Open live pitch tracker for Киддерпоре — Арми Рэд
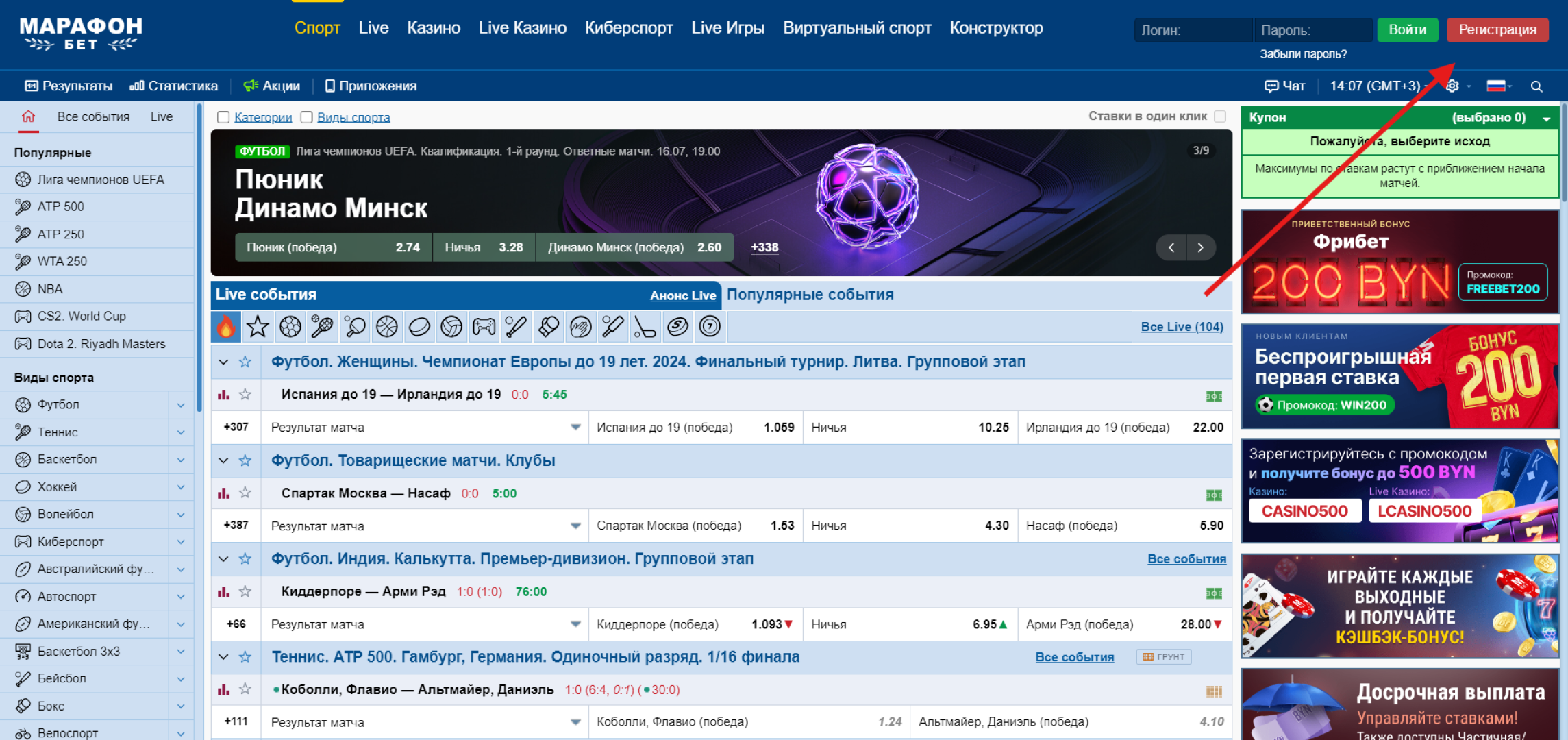This screenshot has width=1568, height=740. click(1214, 593)
